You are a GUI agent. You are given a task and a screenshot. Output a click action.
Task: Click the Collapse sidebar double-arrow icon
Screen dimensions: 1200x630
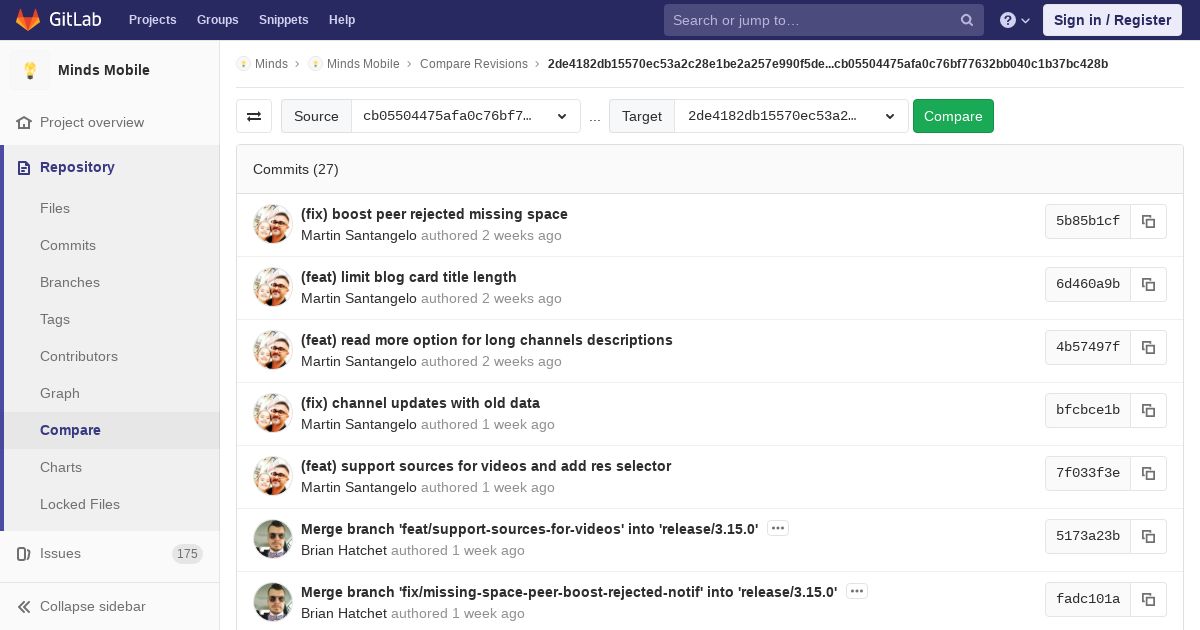[x=24, y=606]
